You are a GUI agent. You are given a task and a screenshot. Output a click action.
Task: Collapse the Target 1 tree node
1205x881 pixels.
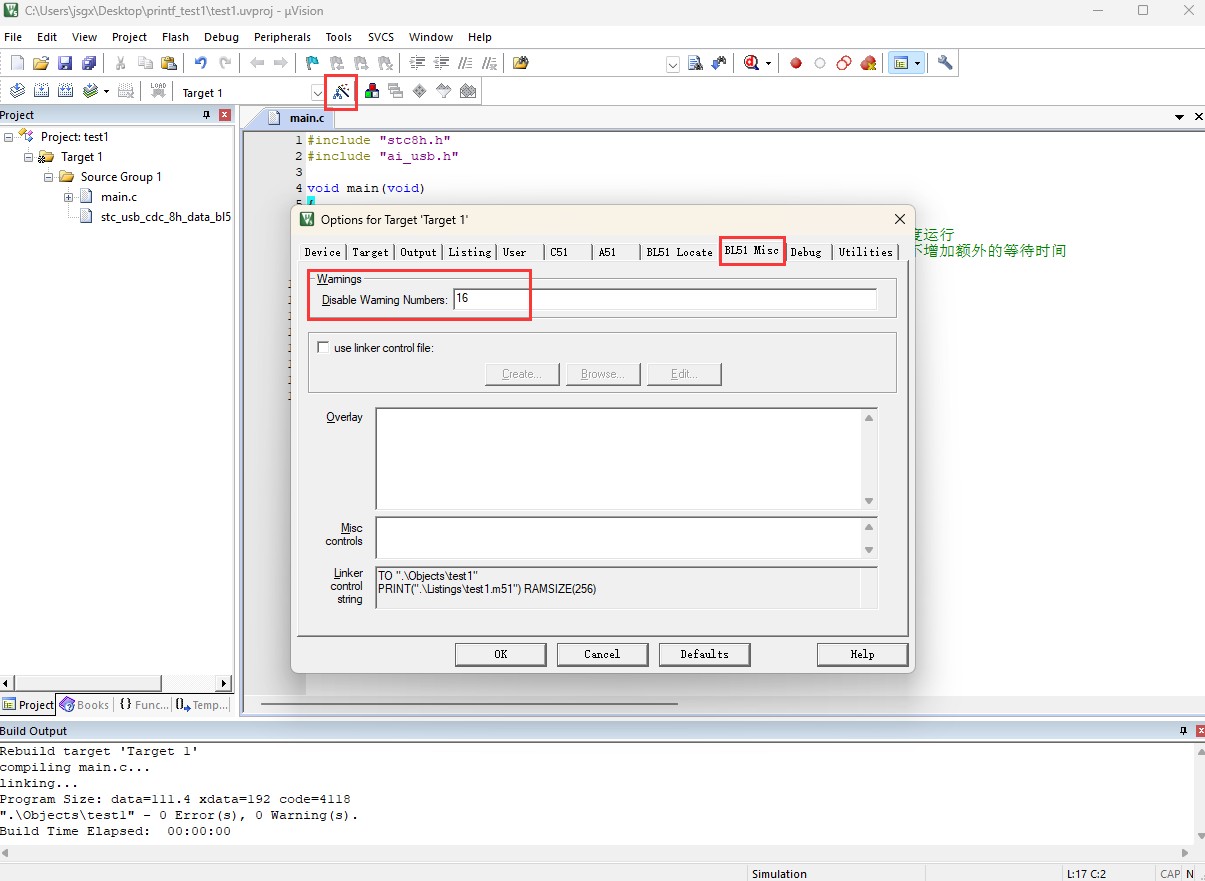(29, 157)
